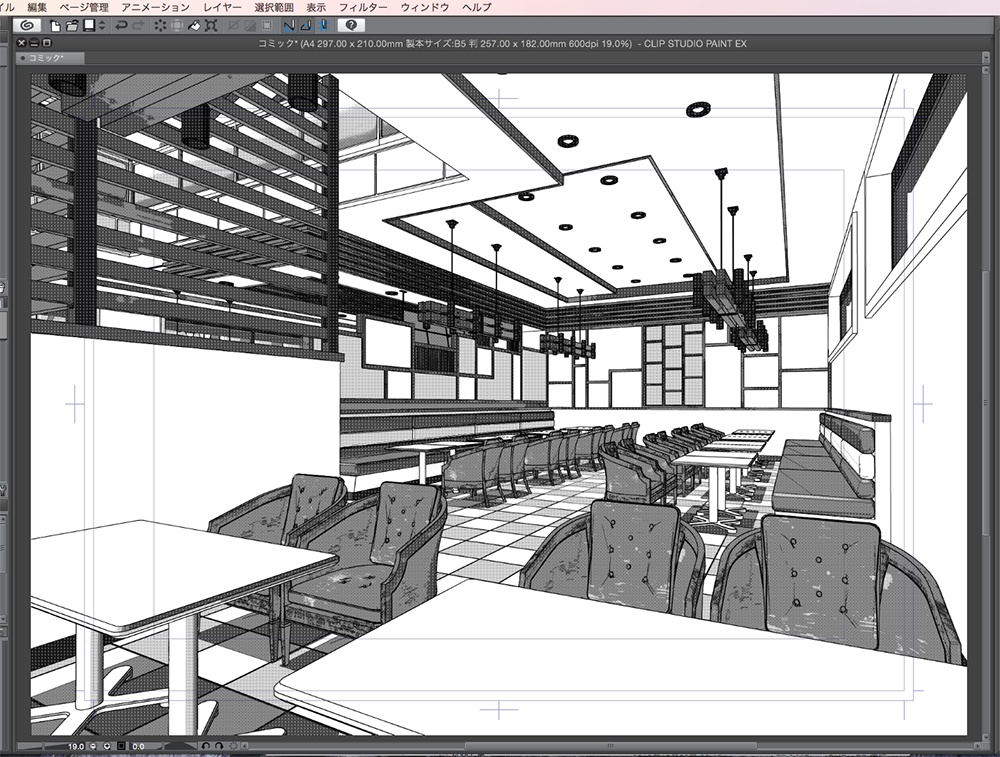1000x757 pixels.
Task: Reset canvas rotation icon
Action: [x=233, y=746]
